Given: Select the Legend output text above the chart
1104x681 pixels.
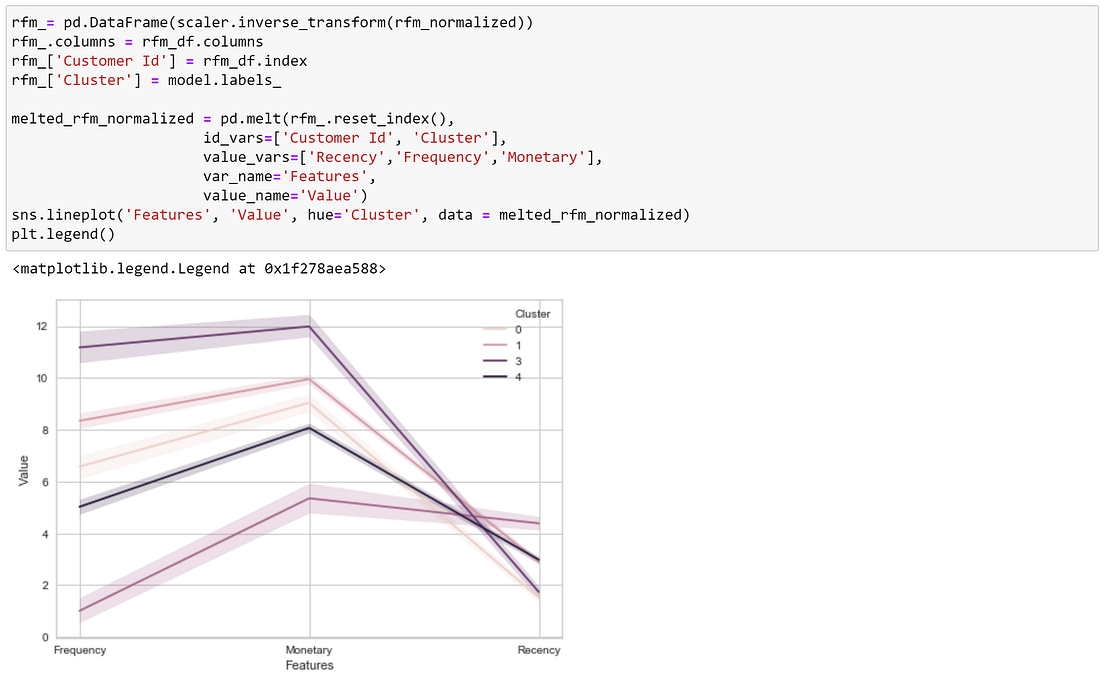Looking at the screenshot, I should [200, 268].
